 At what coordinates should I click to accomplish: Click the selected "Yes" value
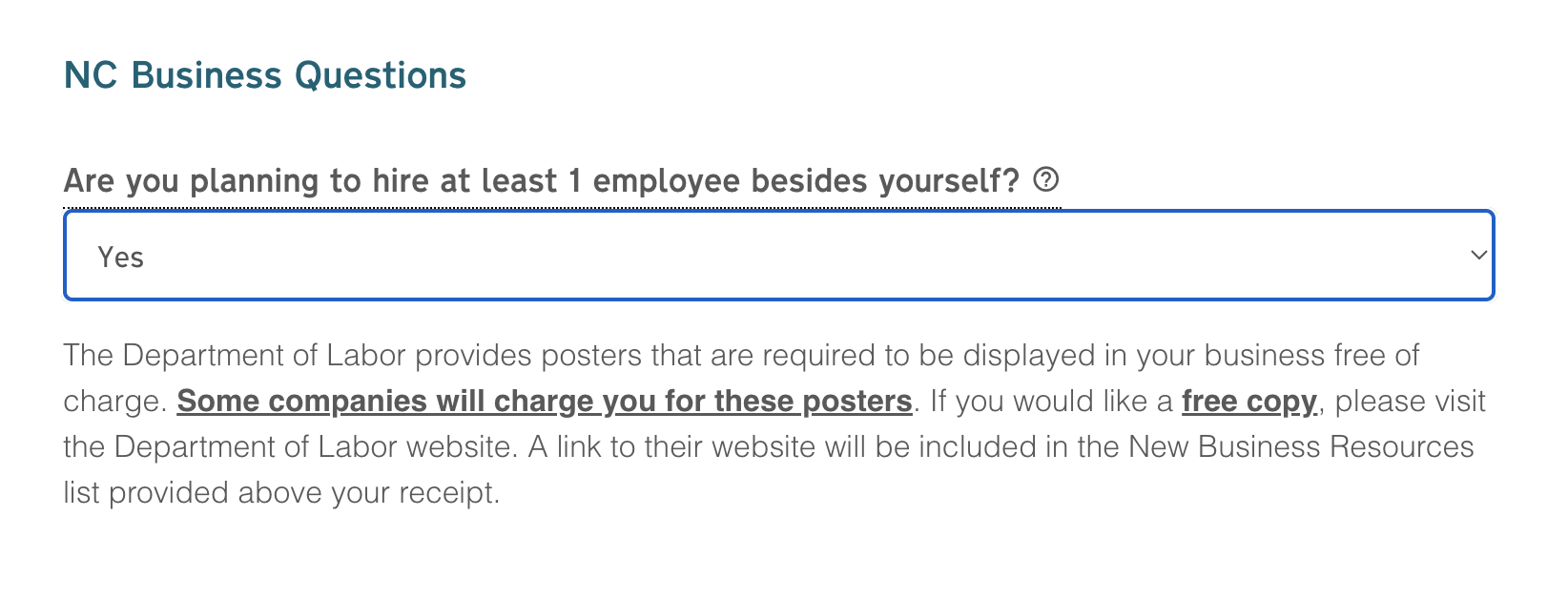click(x=121, y=258)
